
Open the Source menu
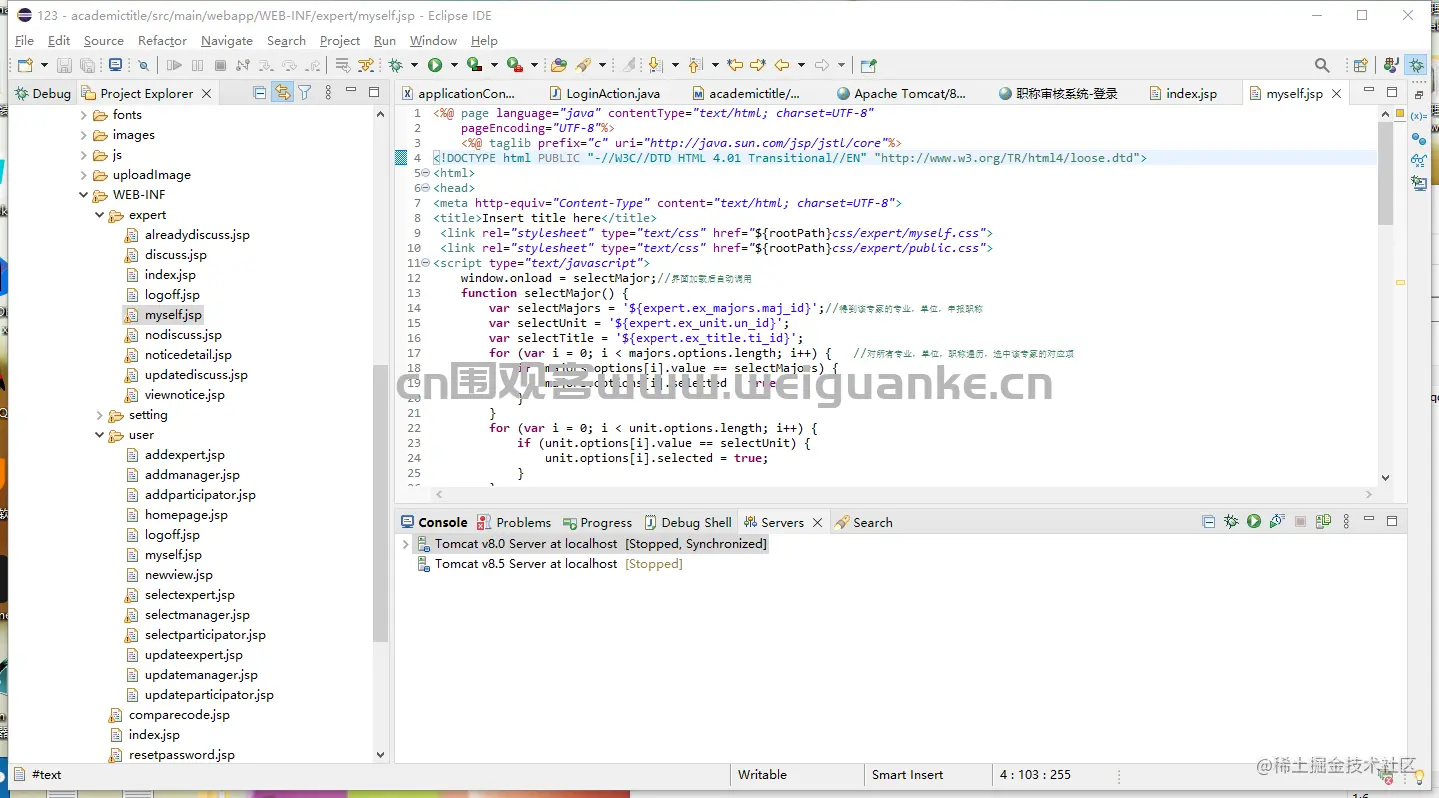pos(104,40)
